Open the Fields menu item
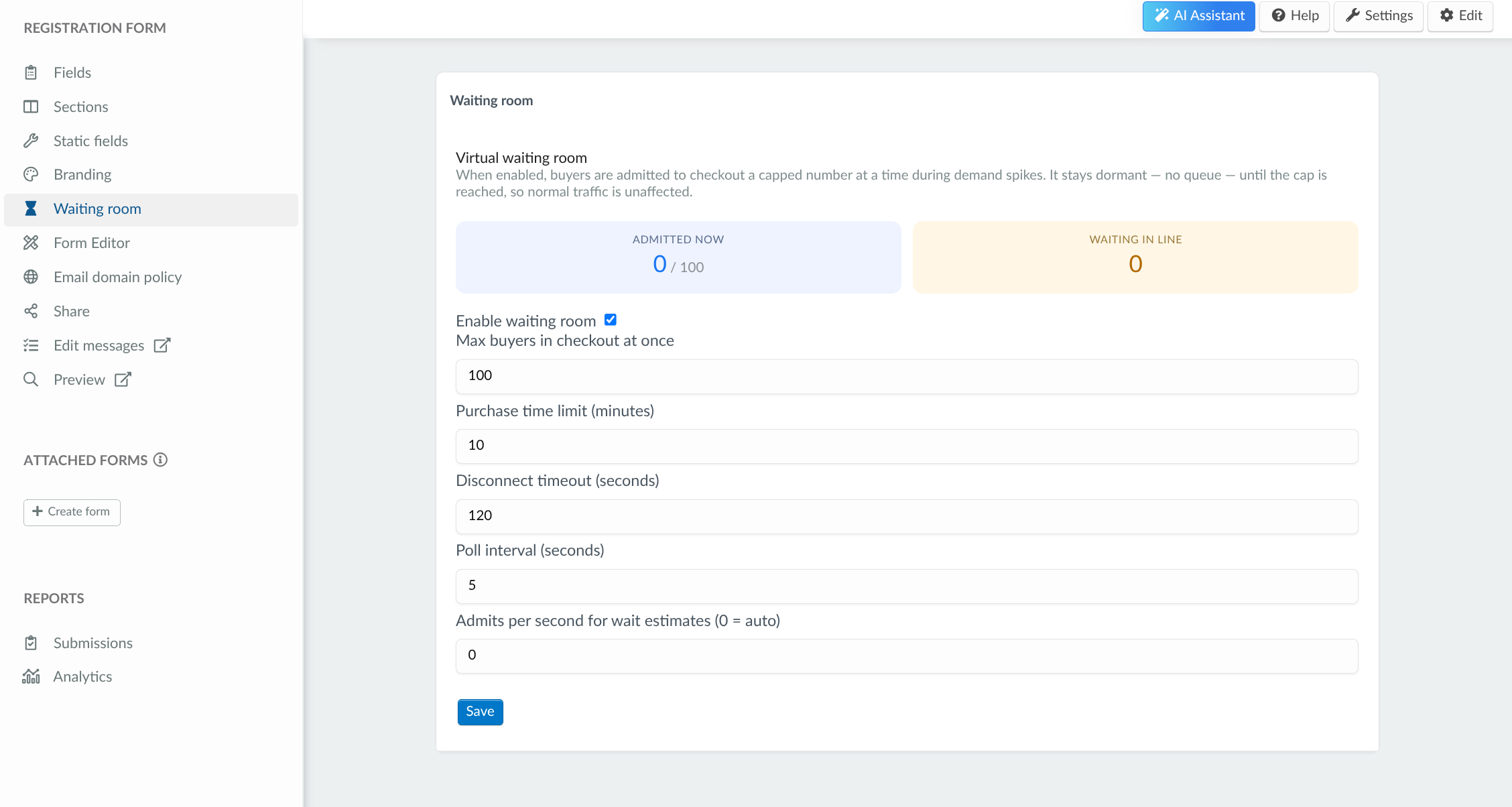1512x807 pixels. pyautogui.click(x=151, y=72)
